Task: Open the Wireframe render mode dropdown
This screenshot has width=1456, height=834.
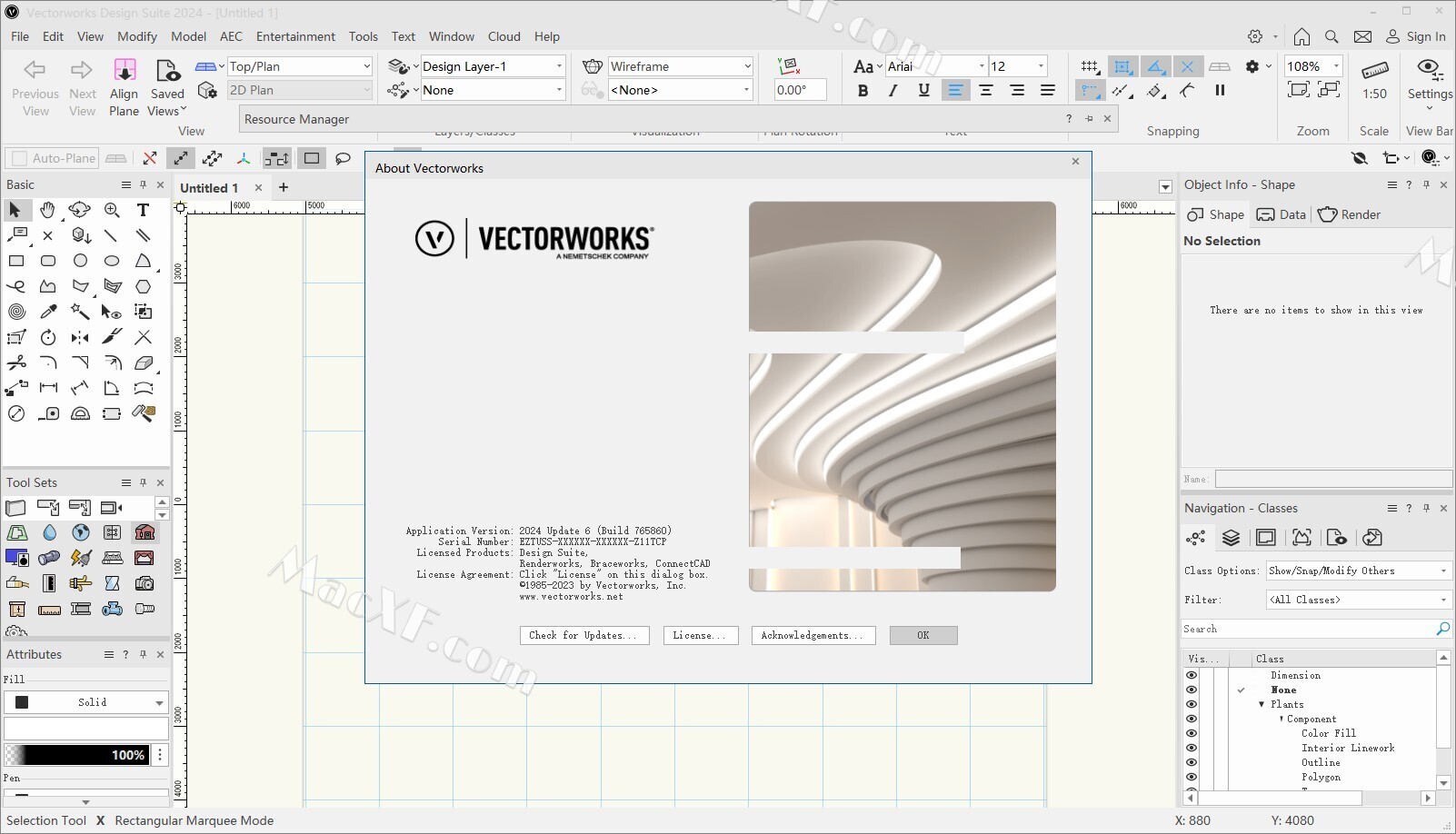Action: coord(680,66)
